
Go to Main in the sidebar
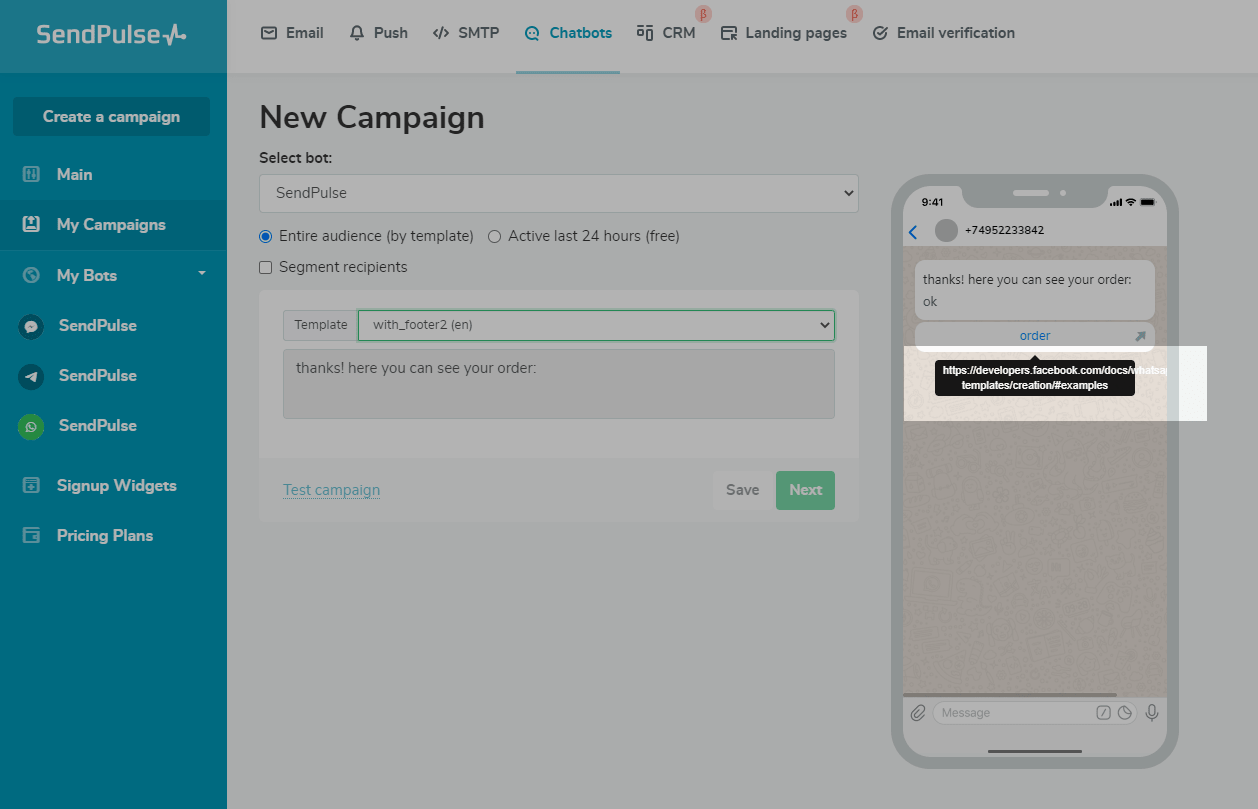74,174
